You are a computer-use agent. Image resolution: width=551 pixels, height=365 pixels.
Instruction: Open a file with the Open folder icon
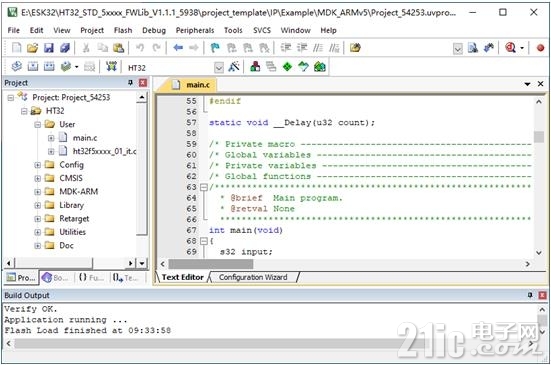(x=32, y=47)
